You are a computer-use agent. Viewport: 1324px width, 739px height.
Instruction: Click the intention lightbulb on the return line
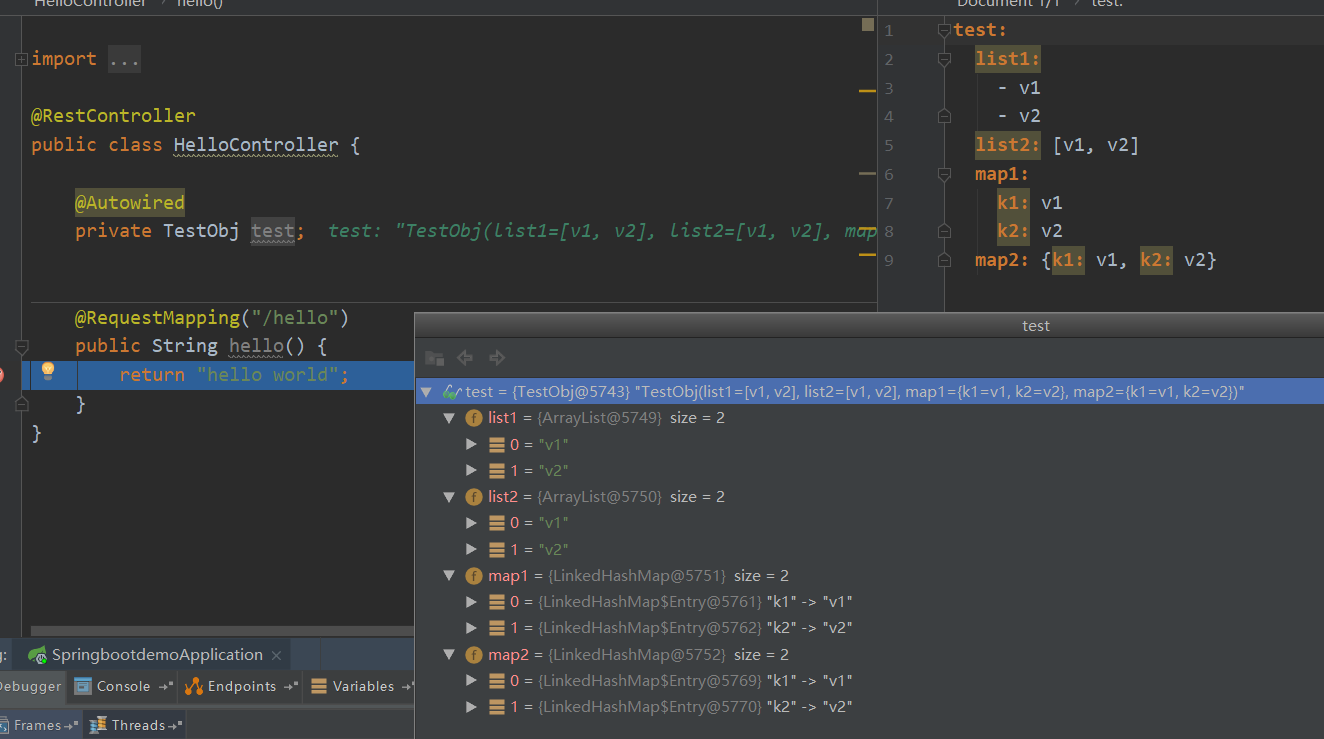coord(47,373)
